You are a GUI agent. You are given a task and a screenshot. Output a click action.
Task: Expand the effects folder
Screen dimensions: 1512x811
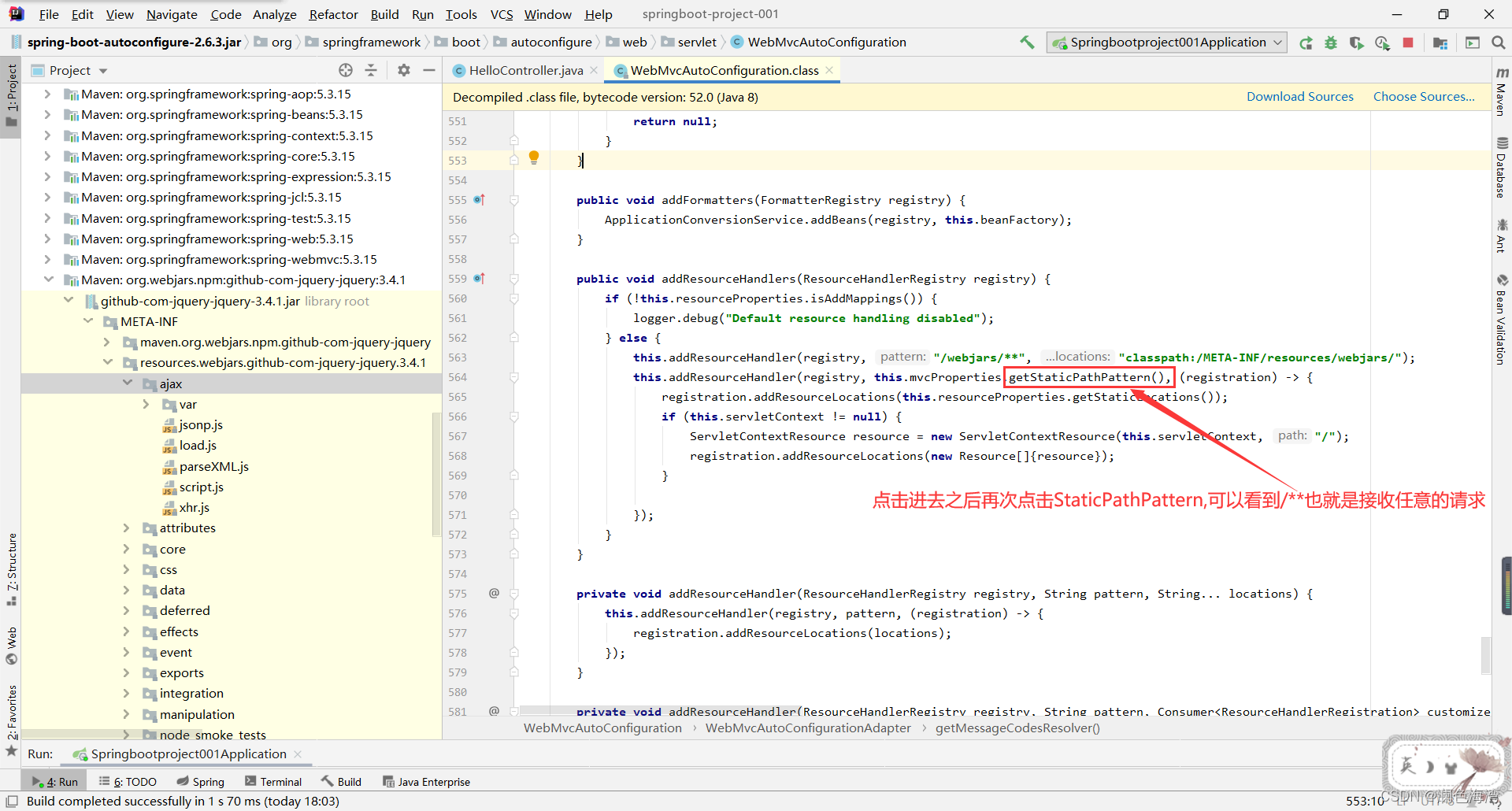126,631
